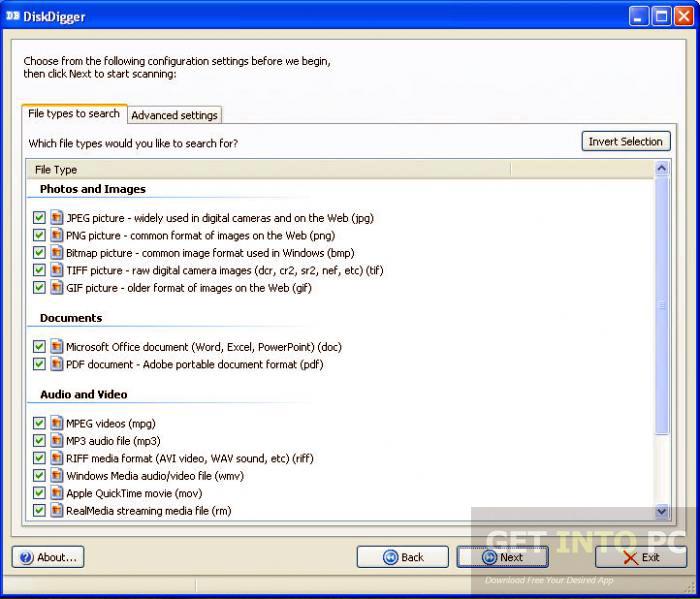Click the MPEG videos file icon
This screenshot has width=700, height=599.
tap(56, 423)
